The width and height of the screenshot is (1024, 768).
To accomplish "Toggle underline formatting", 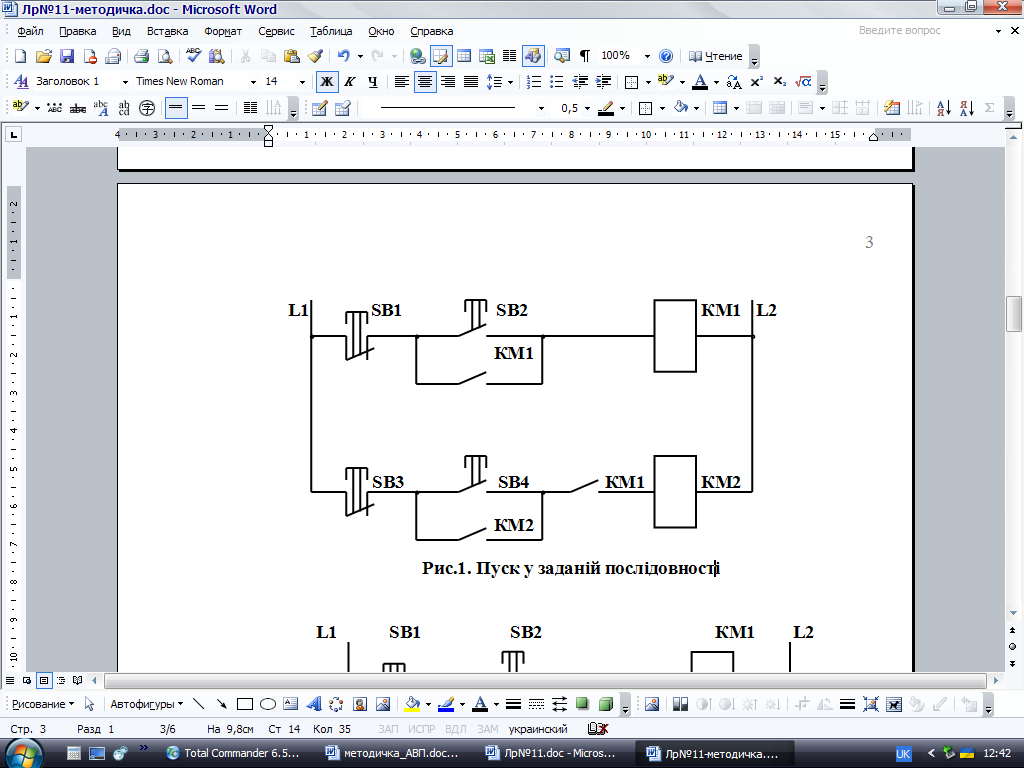I will (373, 82).
